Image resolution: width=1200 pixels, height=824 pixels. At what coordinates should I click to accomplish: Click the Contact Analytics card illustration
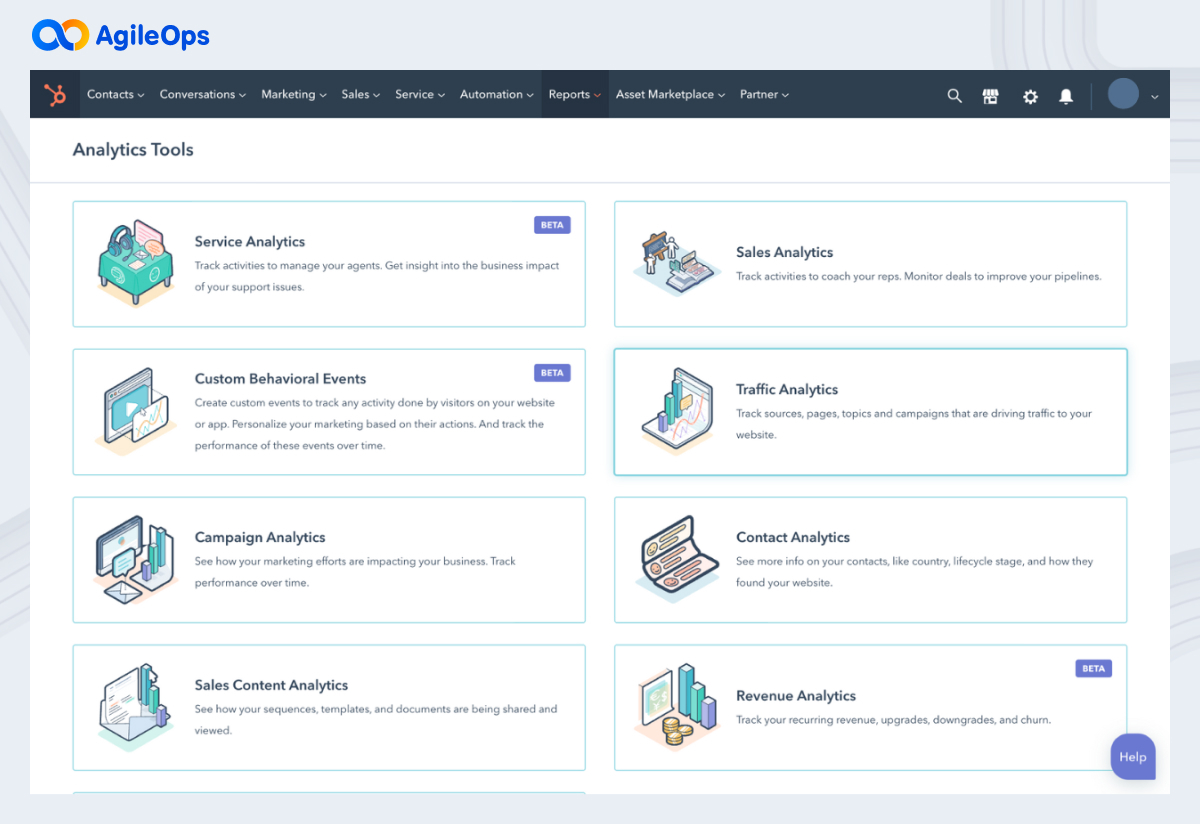[677, 559]
